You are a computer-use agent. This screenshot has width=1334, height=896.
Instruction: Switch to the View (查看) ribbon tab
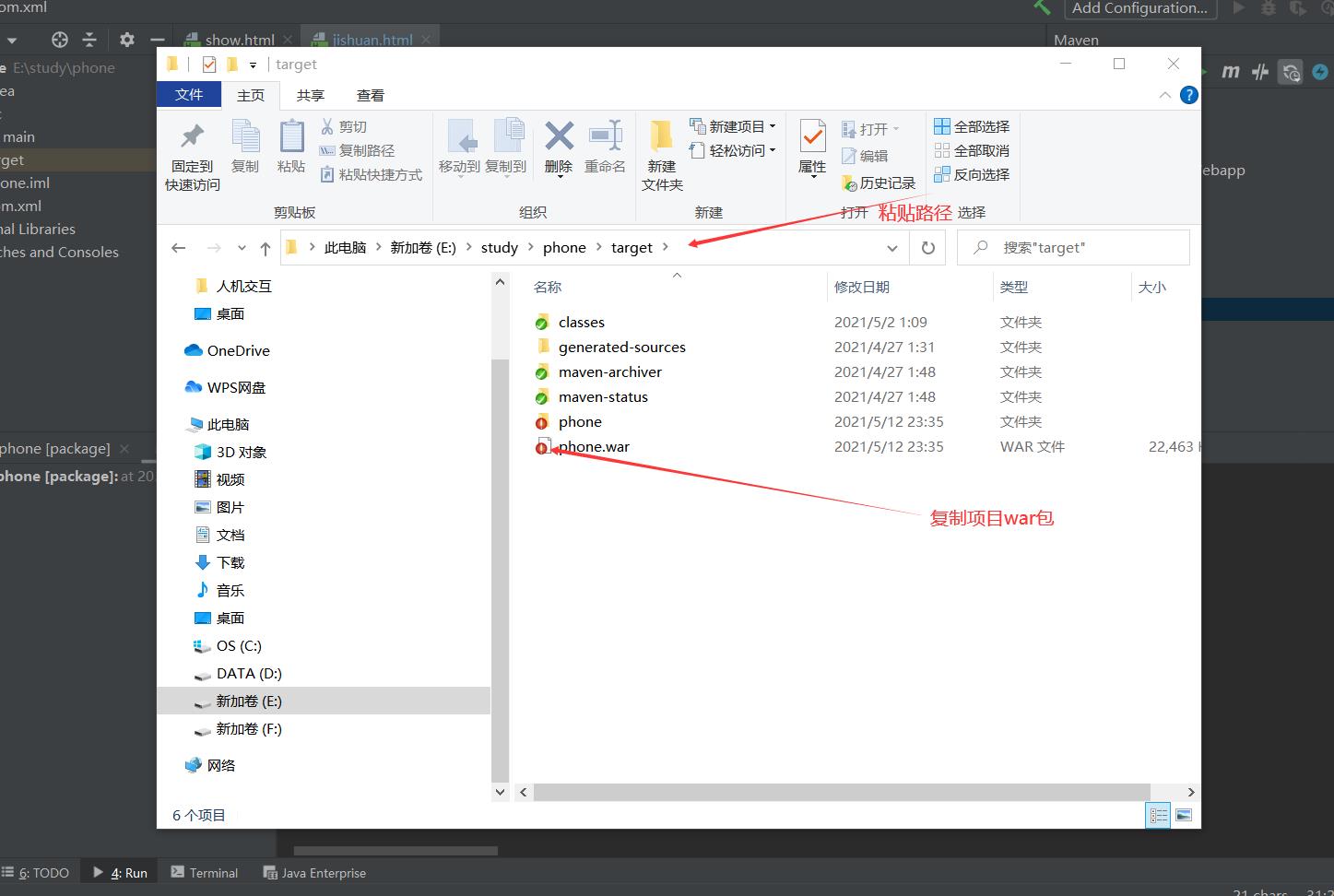(x=371, y=95)
